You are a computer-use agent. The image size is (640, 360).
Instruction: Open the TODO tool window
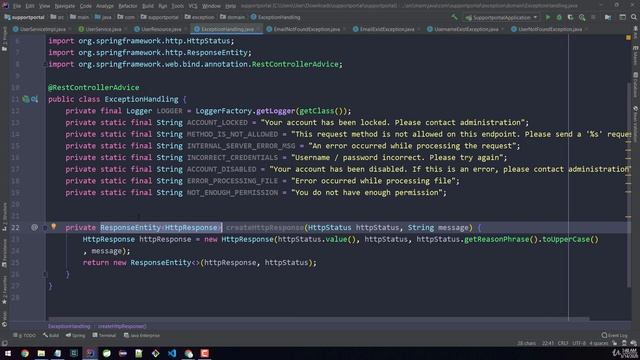coord(24,335)
